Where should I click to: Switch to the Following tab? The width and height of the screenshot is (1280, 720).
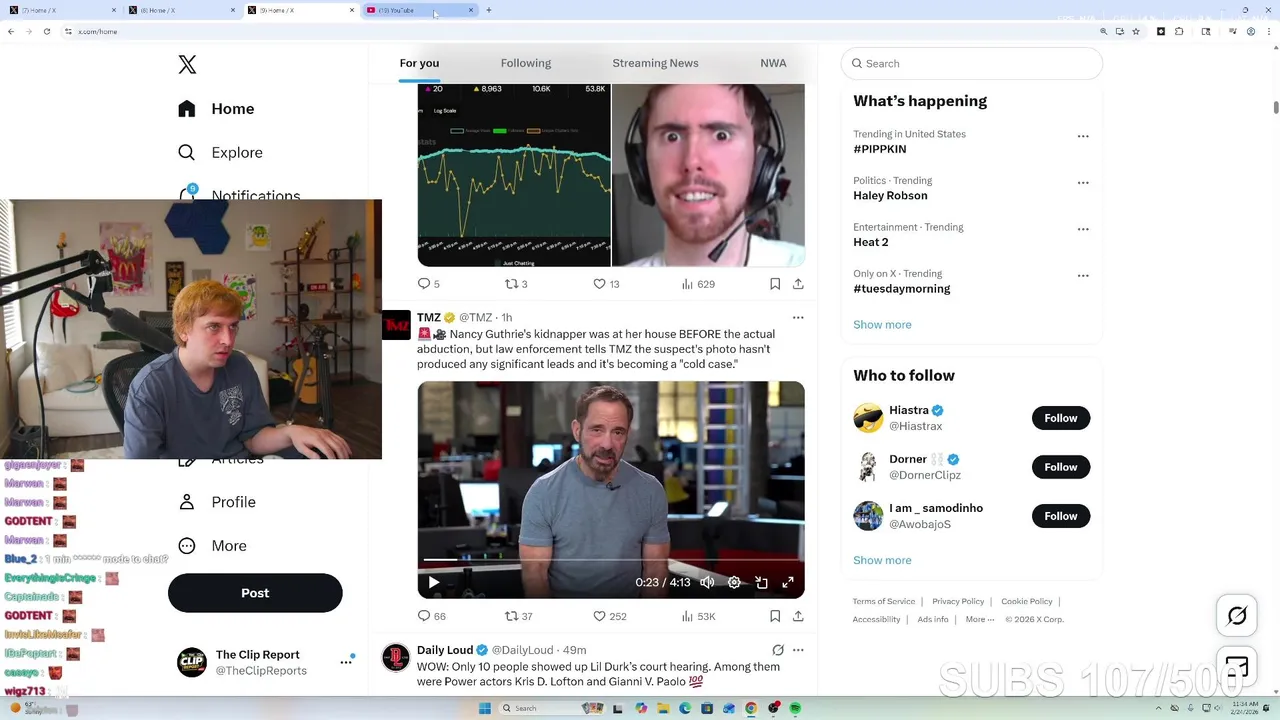coord(526,63)
